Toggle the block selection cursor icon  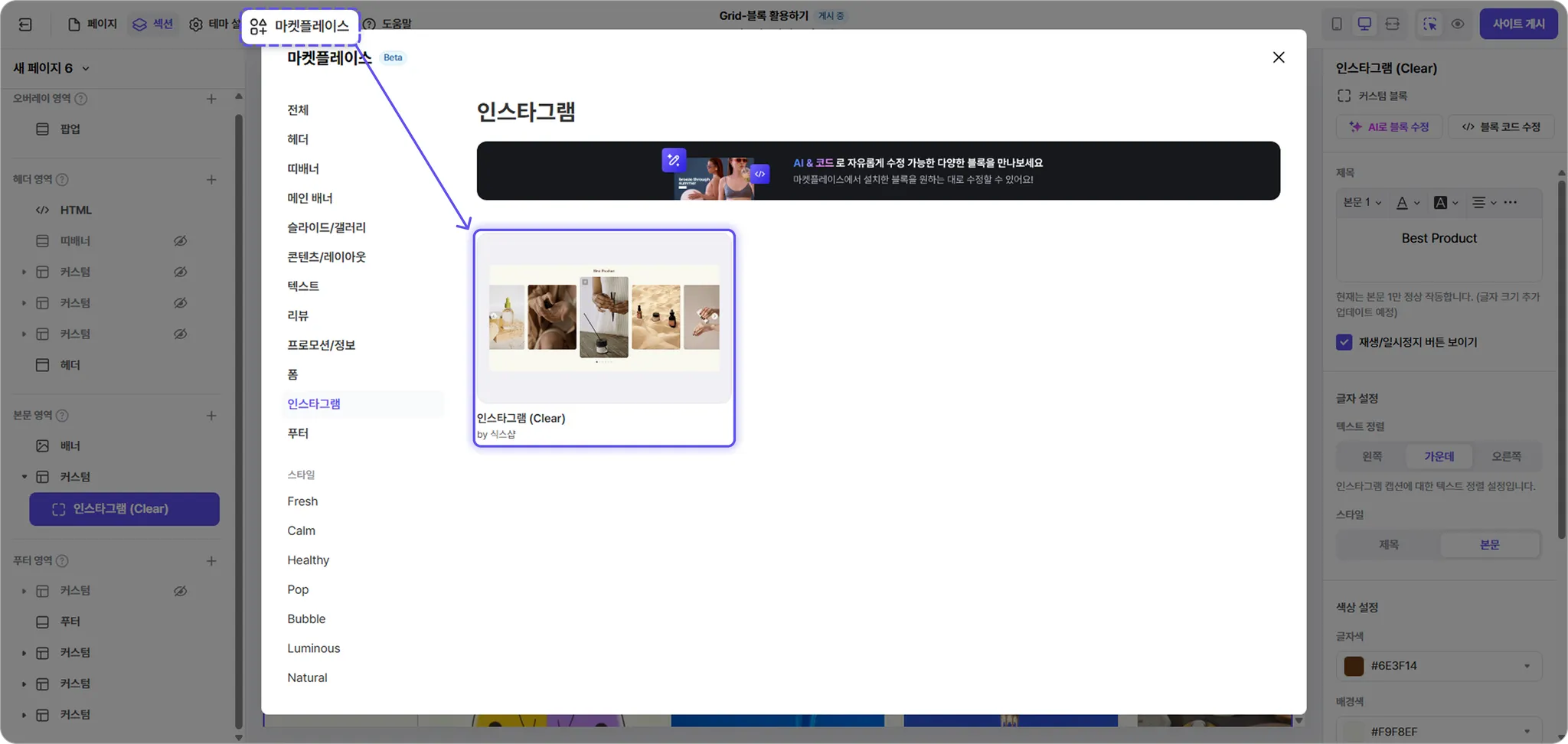point(1429,24)
